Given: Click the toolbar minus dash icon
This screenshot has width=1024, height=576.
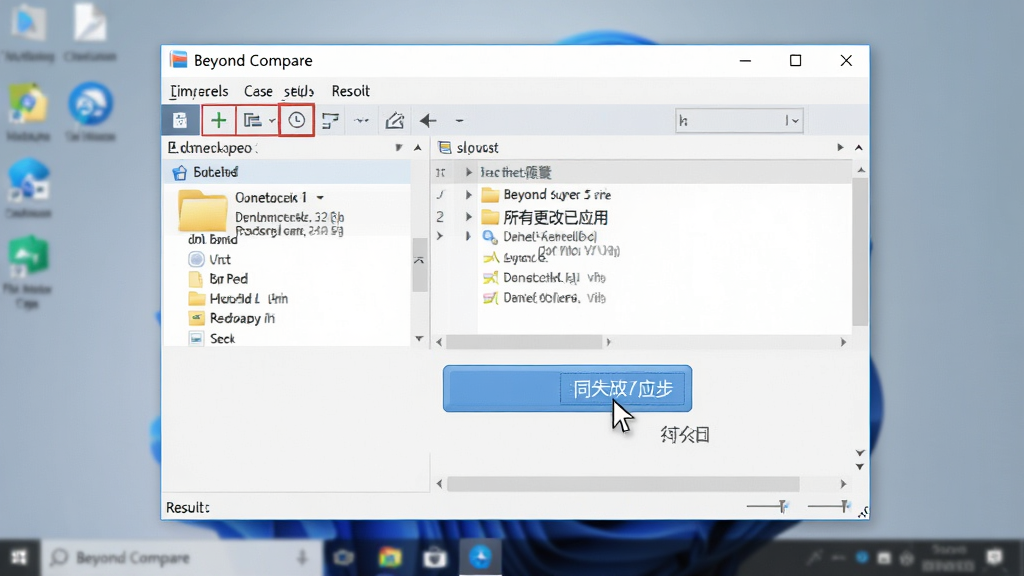Looking at the screenshot, I should [x=459, y=121].
